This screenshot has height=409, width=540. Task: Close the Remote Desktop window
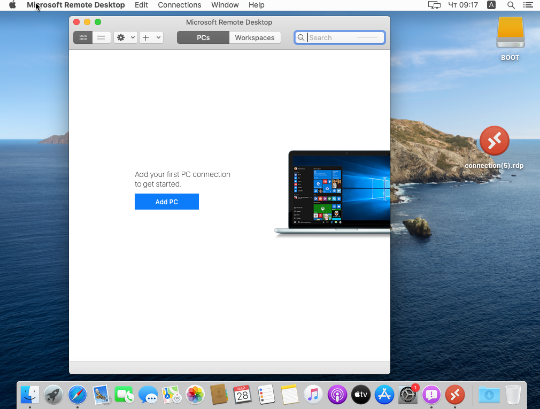[76, 22]
